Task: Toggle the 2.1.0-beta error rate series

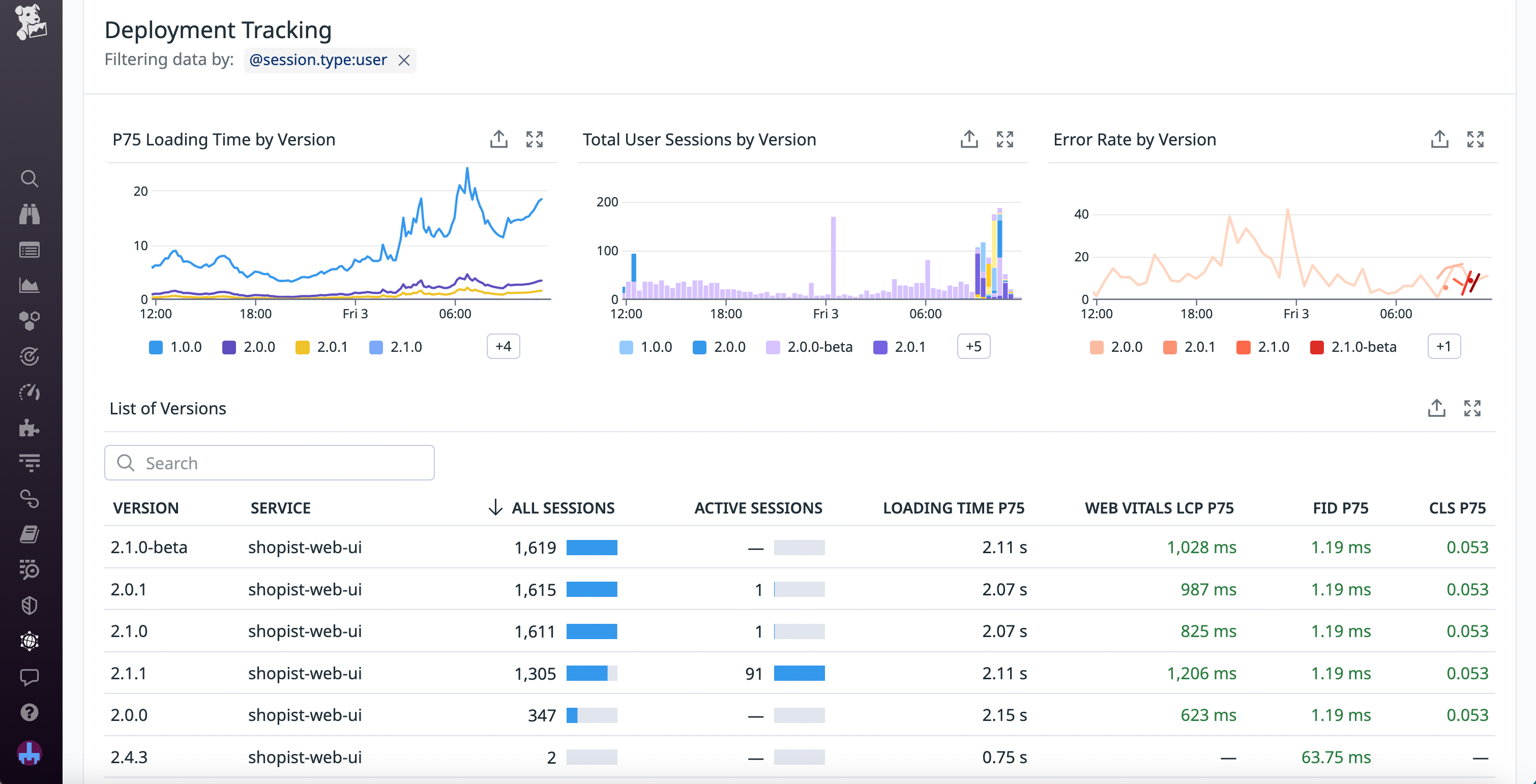Action: (1353, 346)
